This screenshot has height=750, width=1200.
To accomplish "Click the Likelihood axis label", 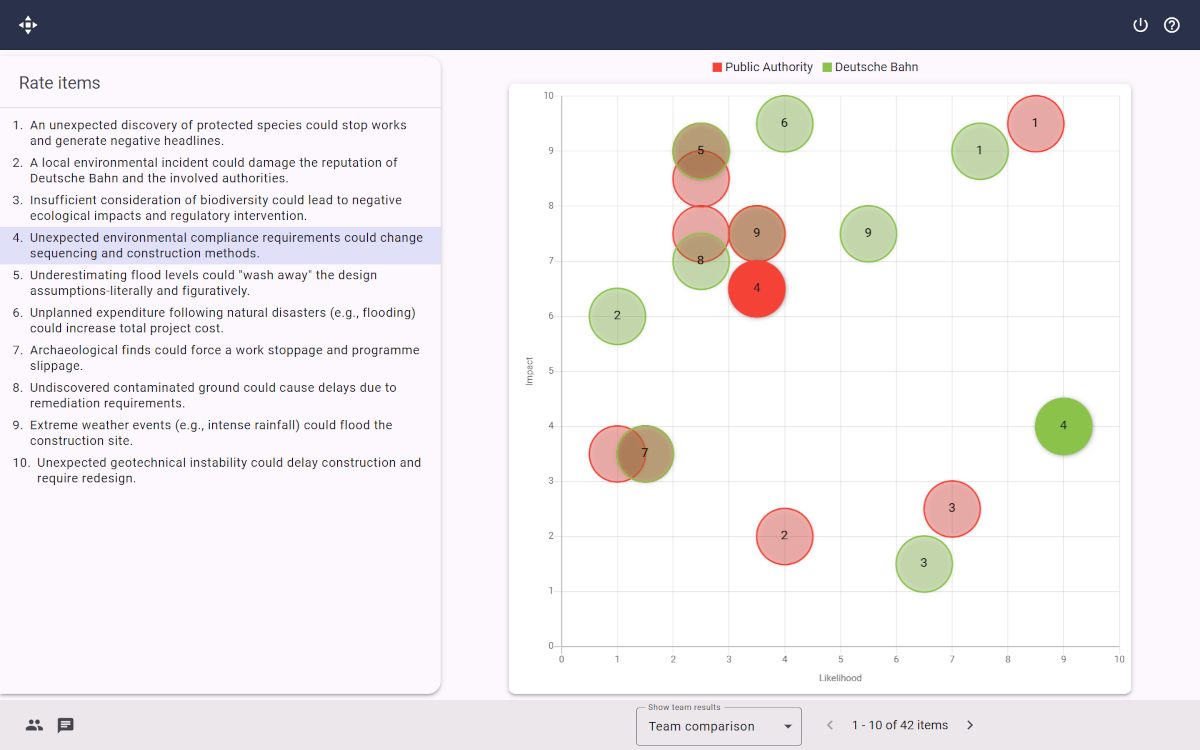I will pyautogui.click(x=840, y=678).
